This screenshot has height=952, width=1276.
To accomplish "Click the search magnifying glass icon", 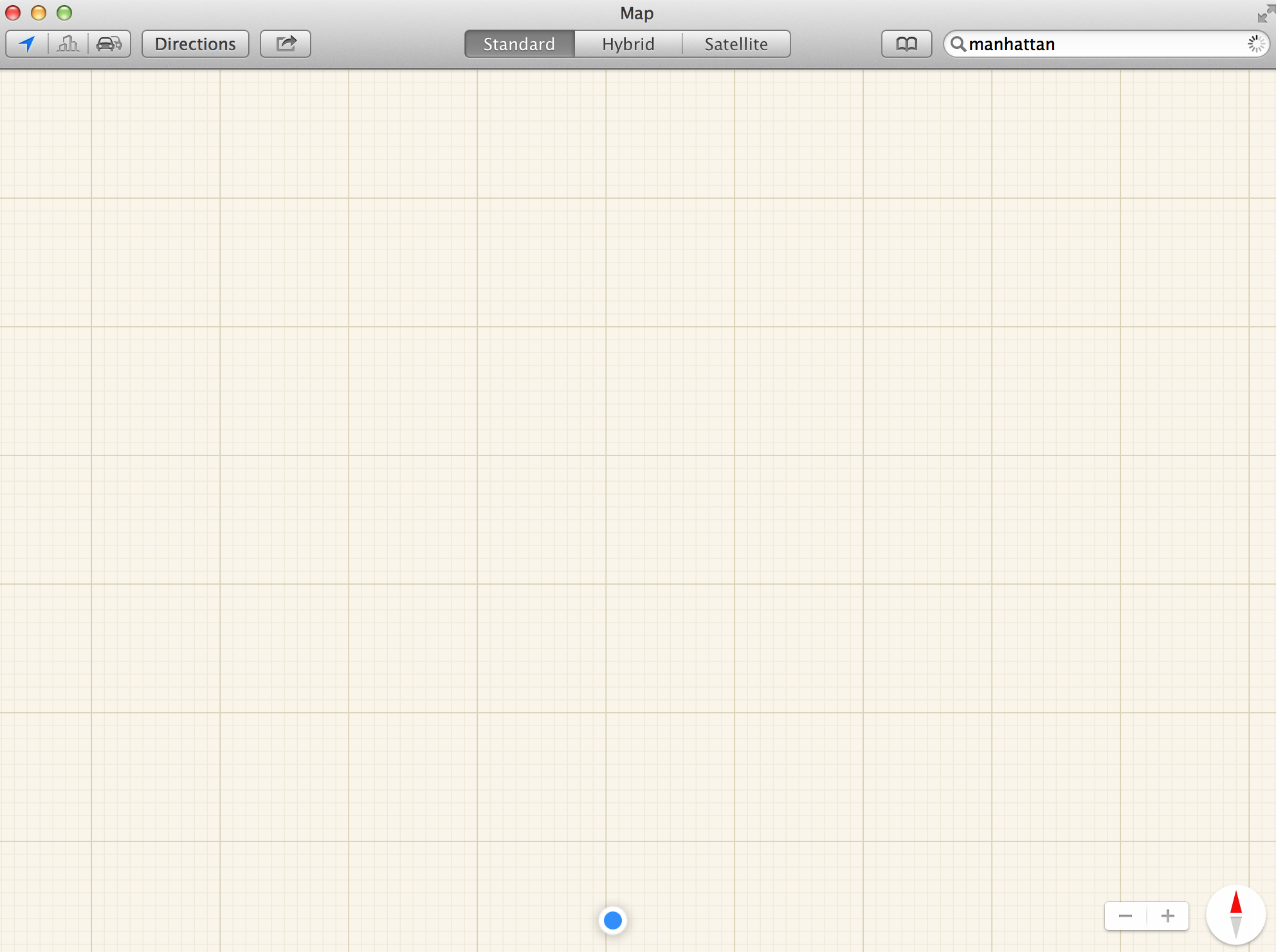I will (958, 44).
